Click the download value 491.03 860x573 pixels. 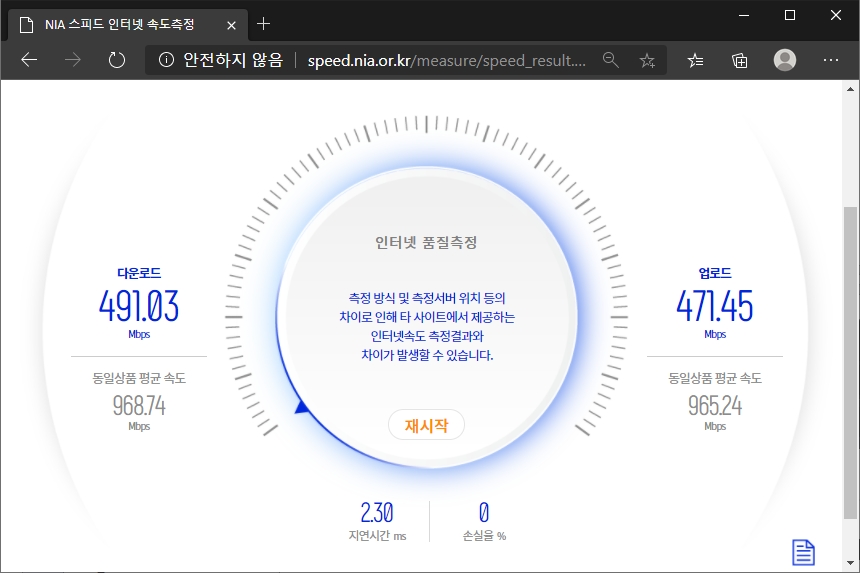coord(139,306)
